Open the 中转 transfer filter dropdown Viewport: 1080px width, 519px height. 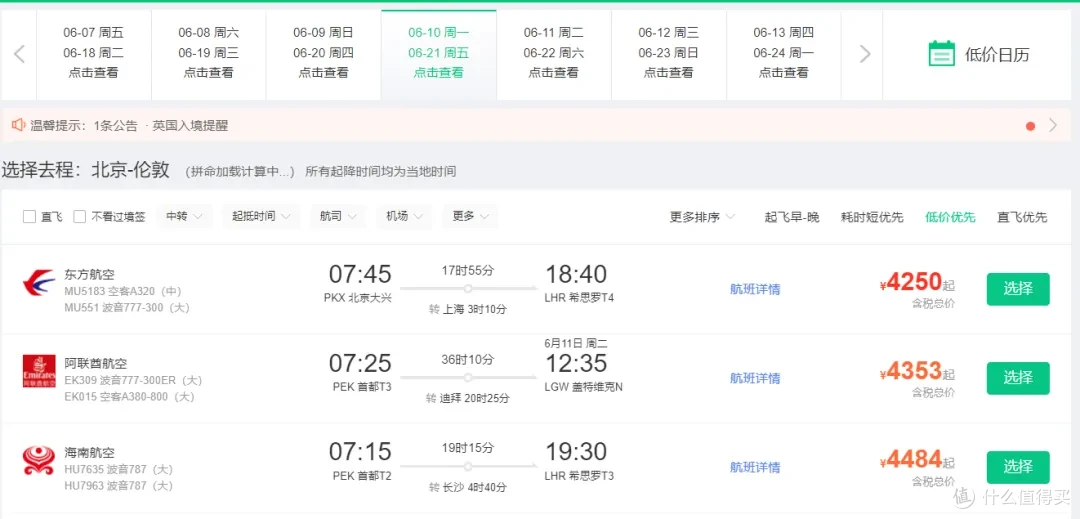(x=184, y=216)
